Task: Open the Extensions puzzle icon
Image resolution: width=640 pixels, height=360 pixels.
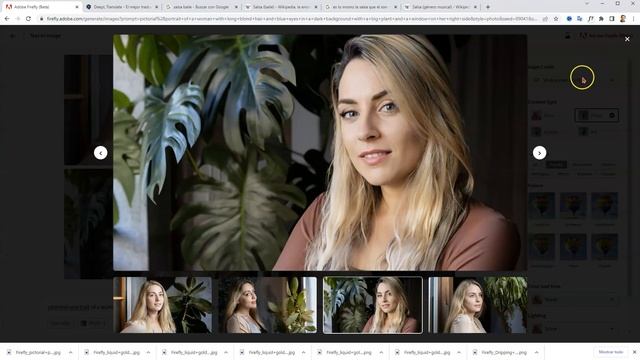Action: pyautogui.click(x=601, y=19)
